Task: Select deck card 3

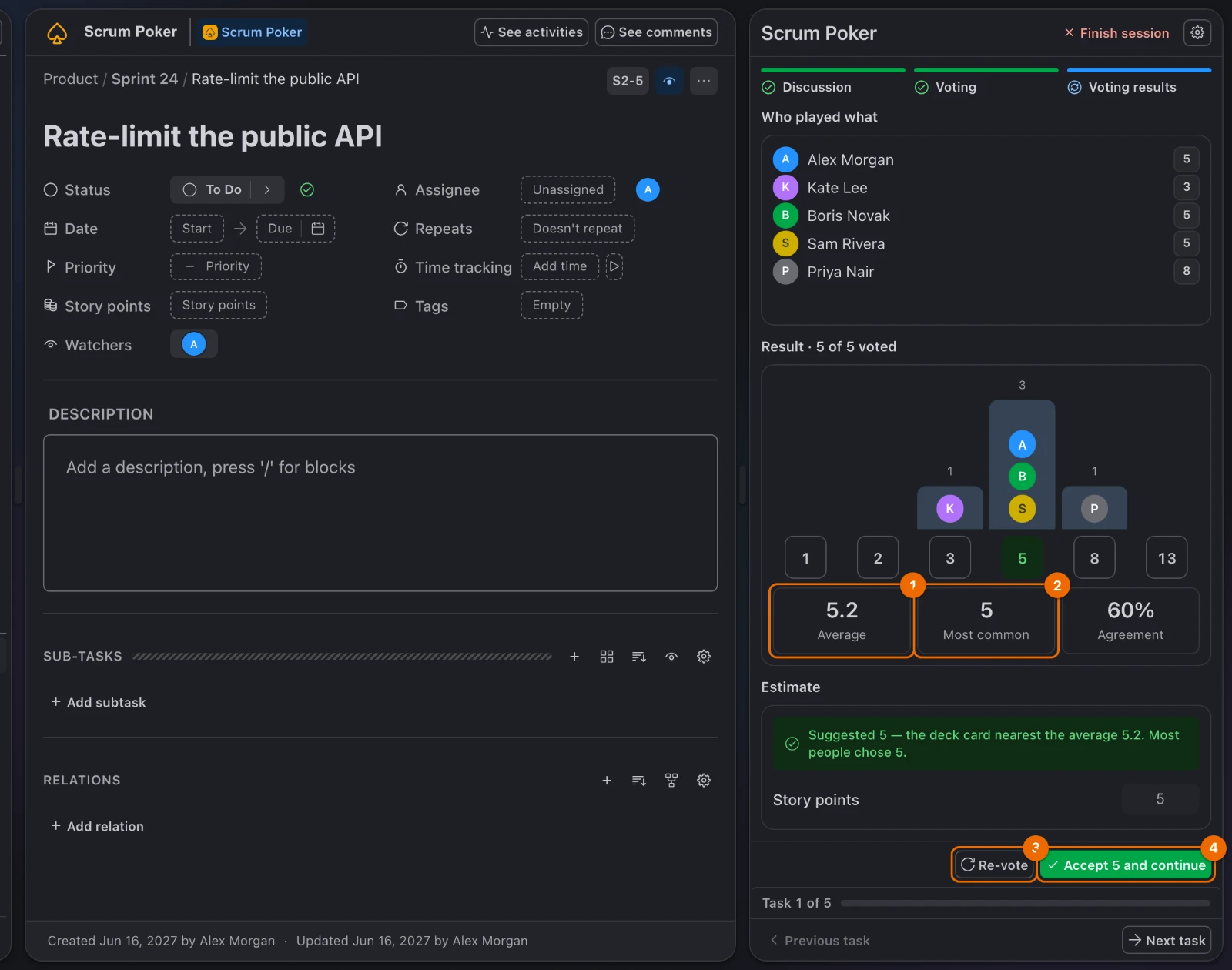Action: [x=950, y=558]
